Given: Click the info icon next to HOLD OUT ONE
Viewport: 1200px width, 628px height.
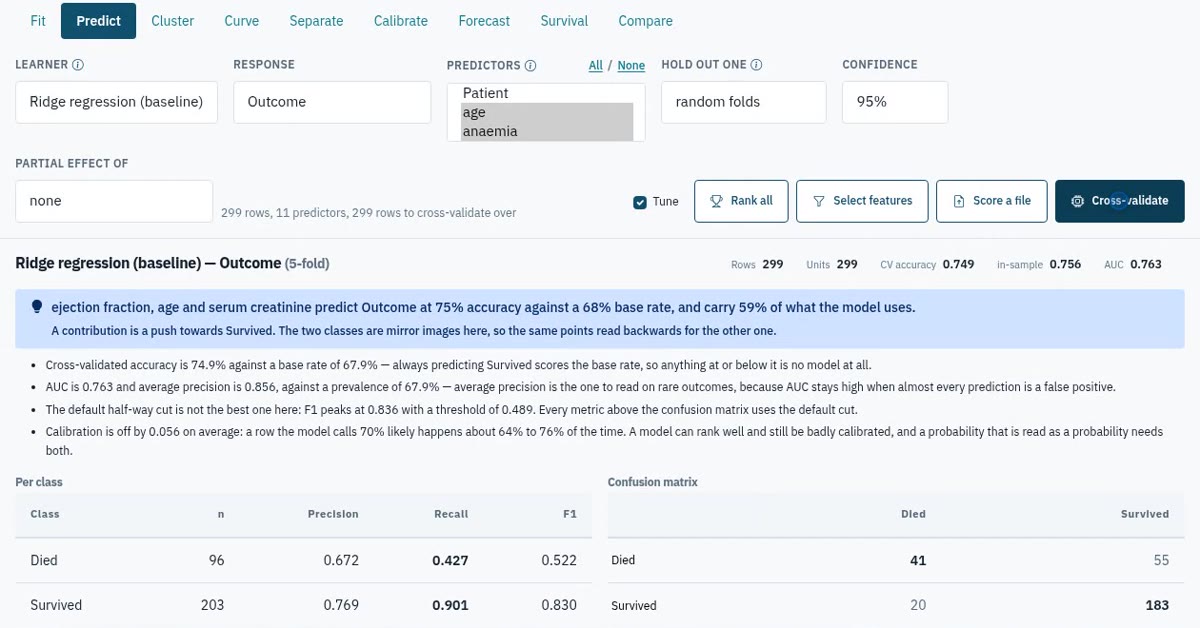Looking at the screenshot, I should click(x=757, y=65).
